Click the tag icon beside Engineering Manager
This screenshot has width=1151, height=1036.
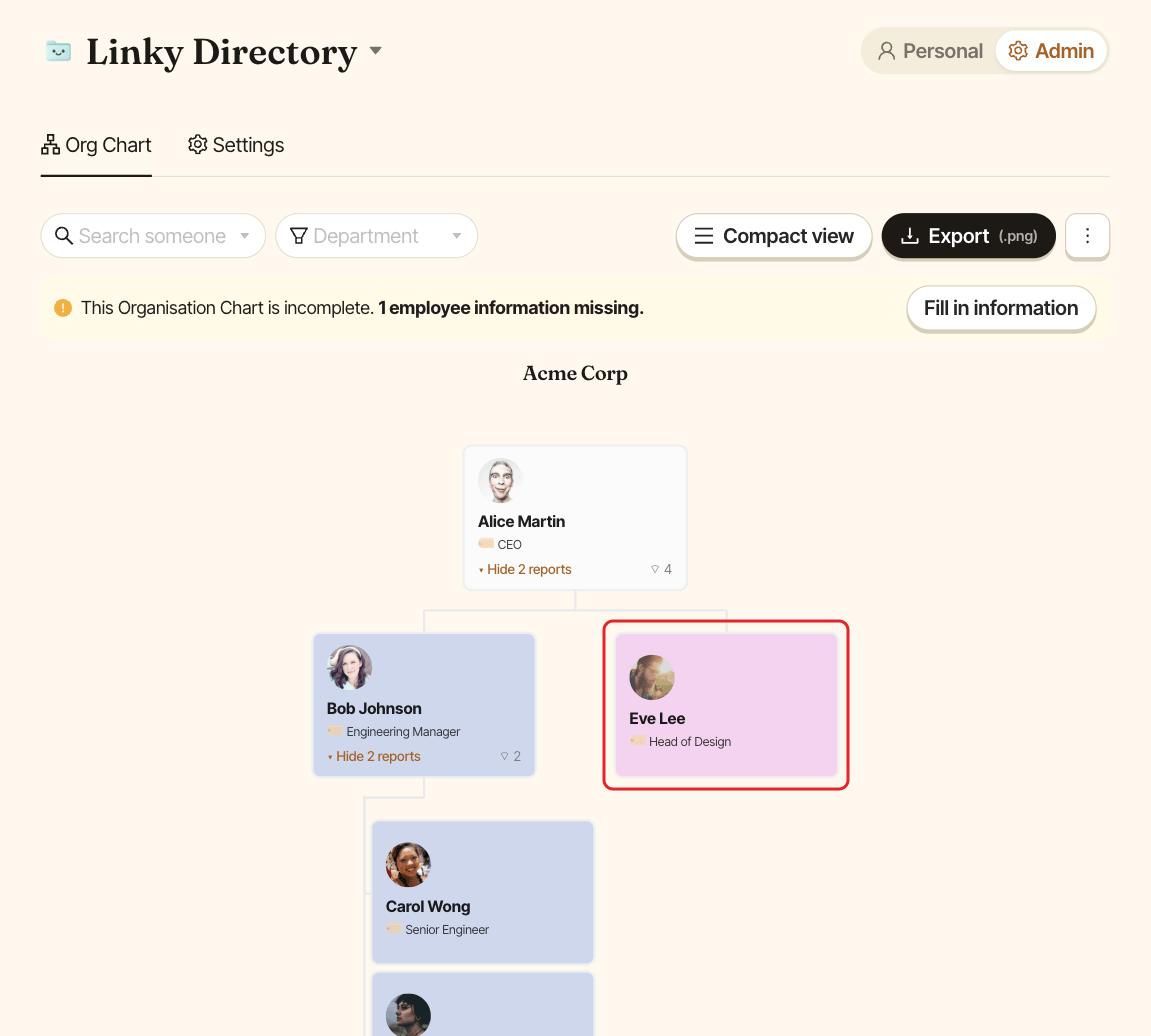point(335,731)
